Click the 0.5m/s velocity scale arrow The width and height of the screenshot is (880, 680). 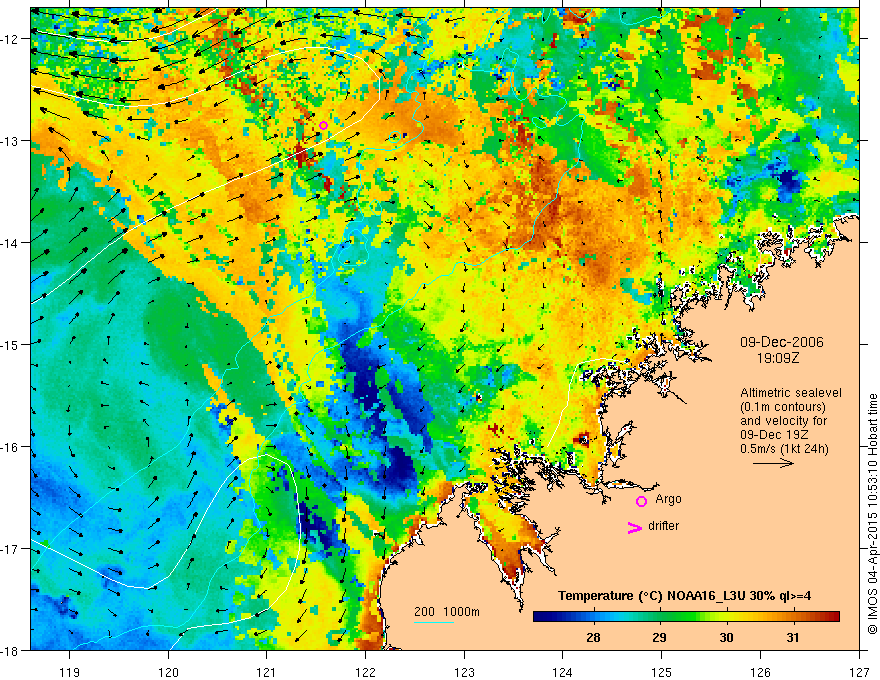(773, 463)
